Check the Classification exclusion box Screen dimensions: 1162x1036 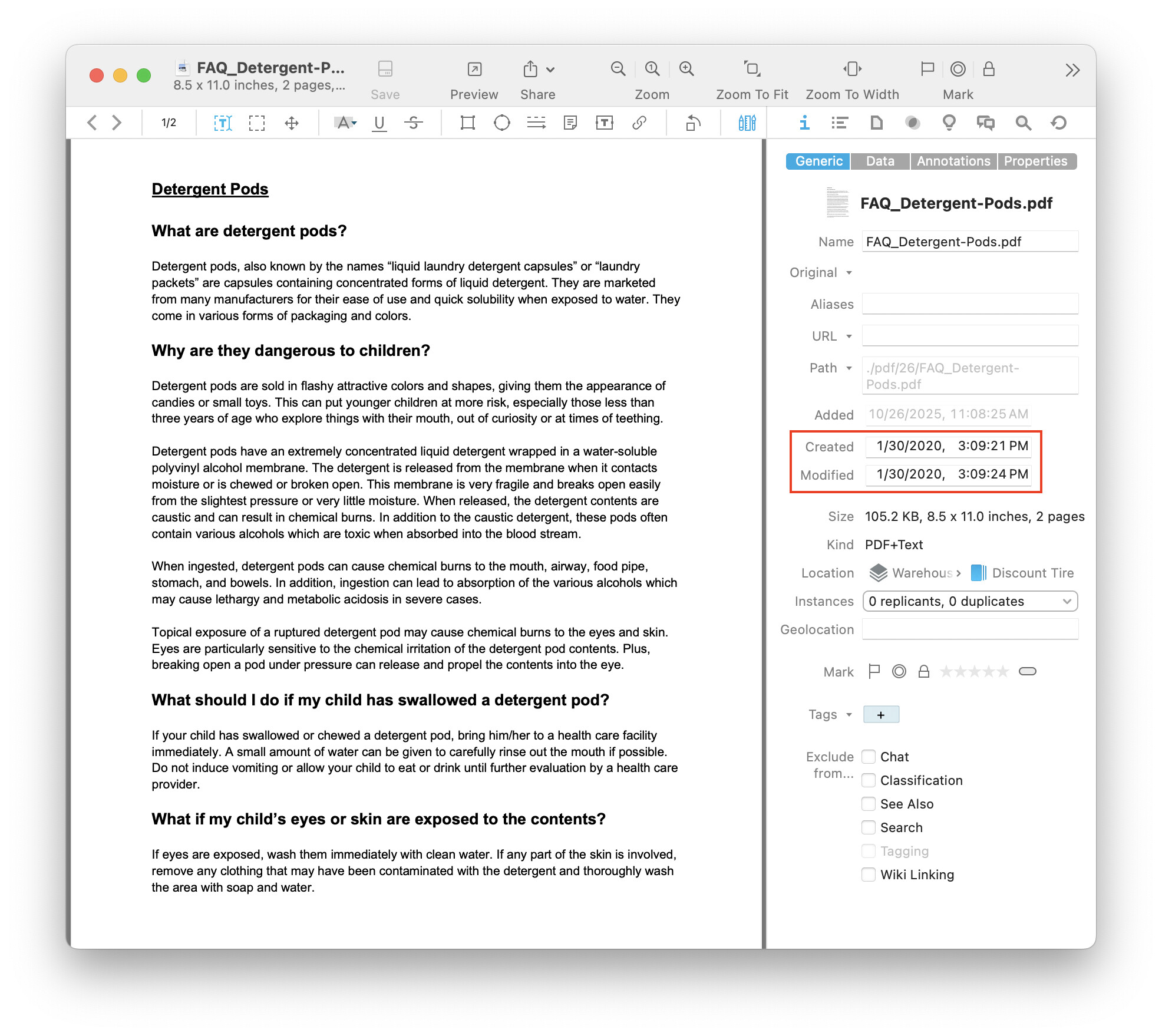pyautogui.click(x=868, y=780)
